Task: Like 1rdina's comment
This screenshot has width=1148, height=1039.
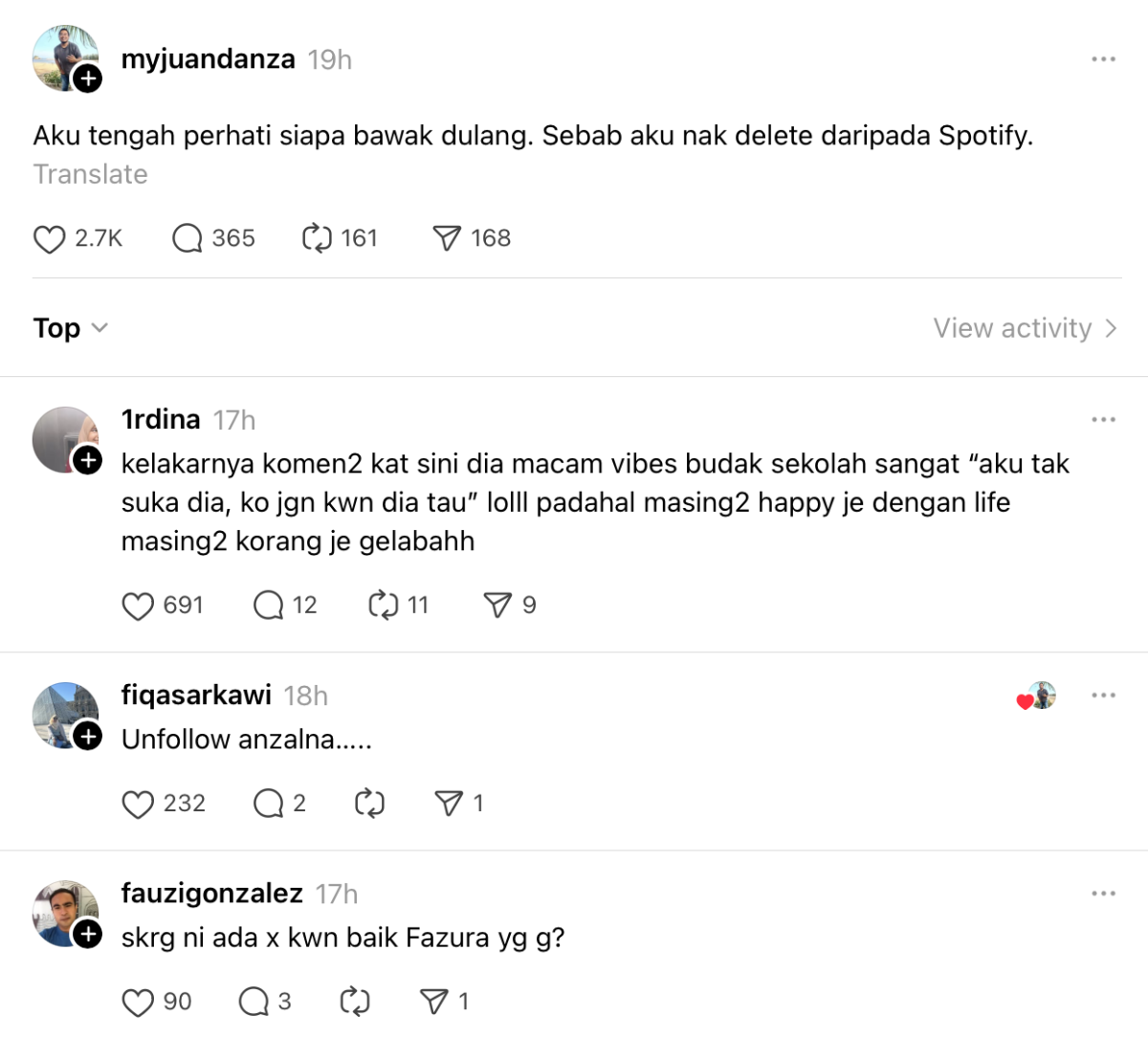Action: (138, 606)
